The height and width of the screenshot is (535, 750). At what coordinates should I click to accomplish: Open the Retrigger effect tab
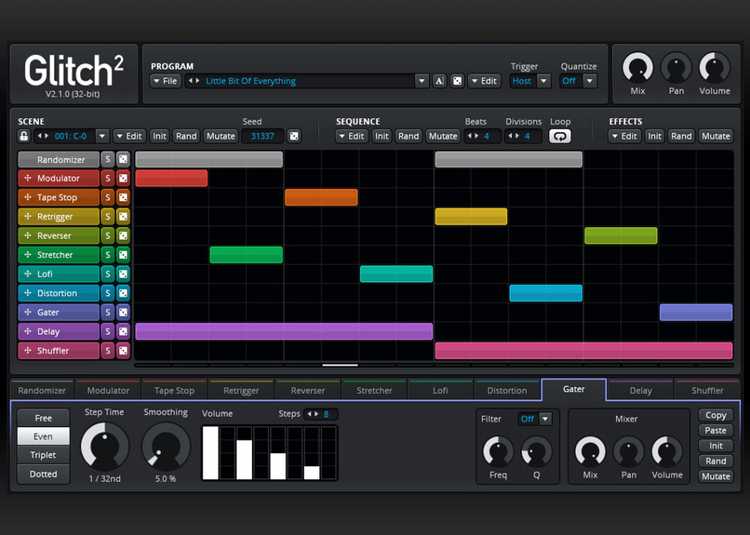tap(241, 390)
